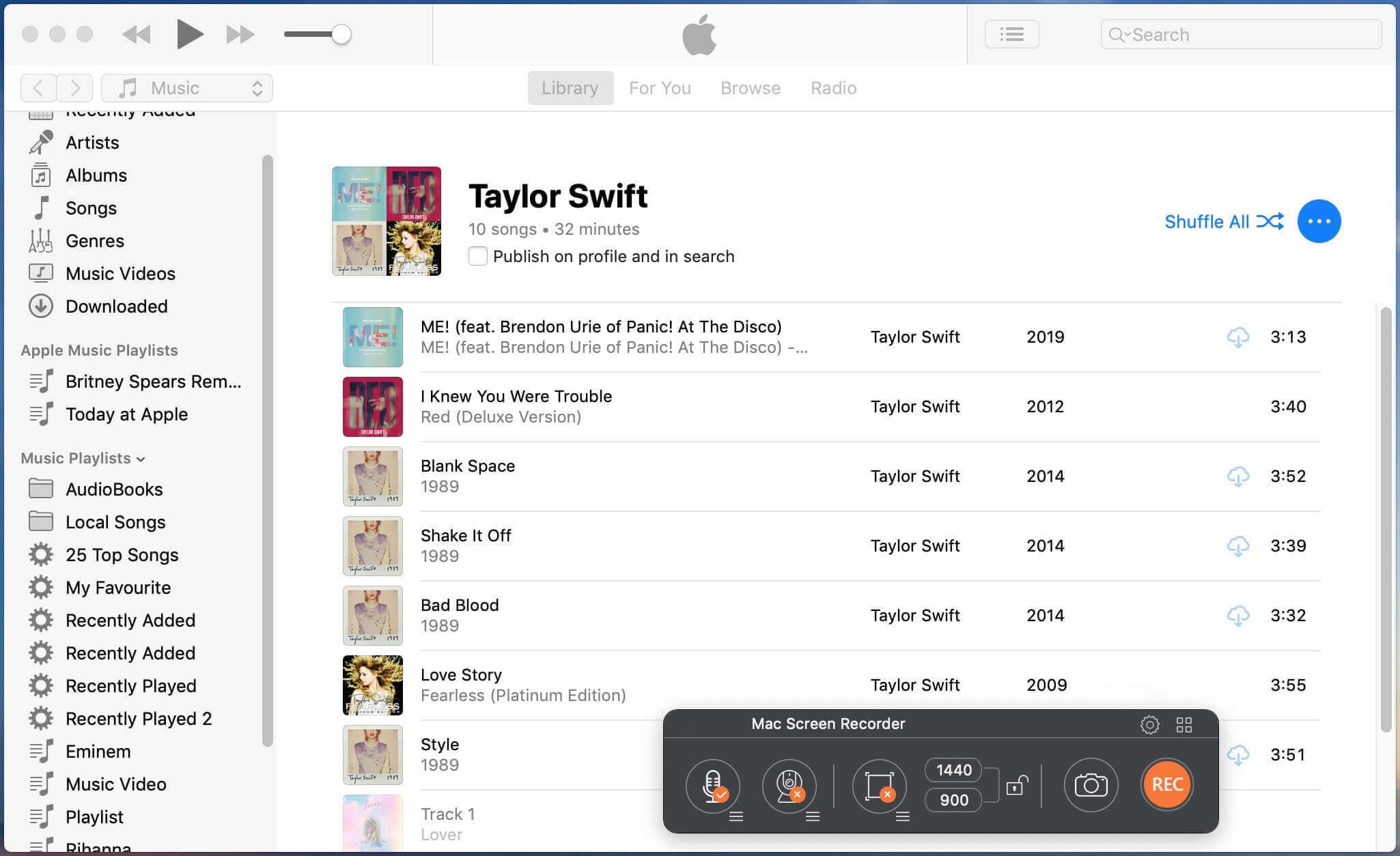Click the download icon for Shake It Off
Screen dimensions: 1400x856
(x=1237, y=545)
